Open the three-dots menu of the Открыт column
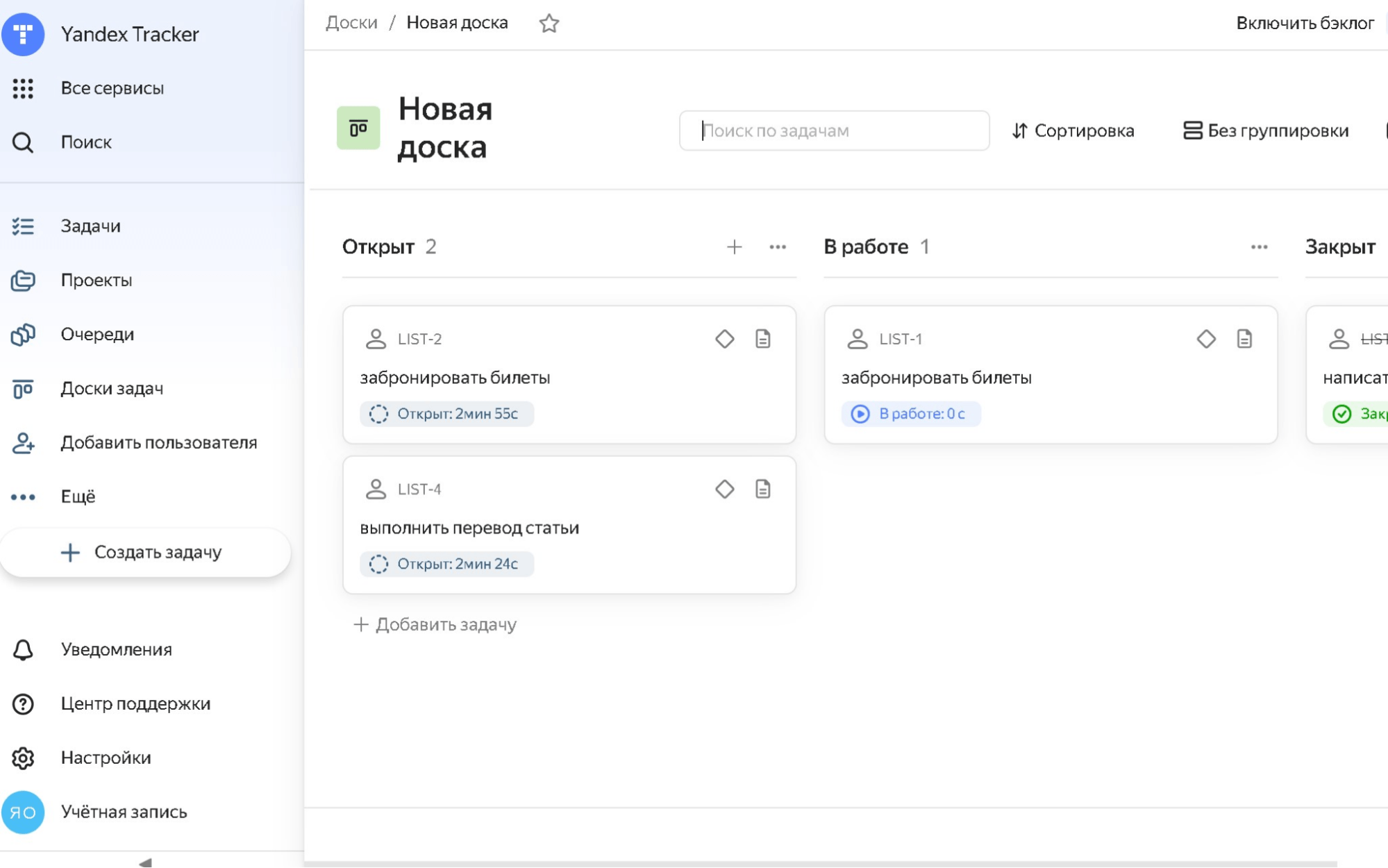 point(777,247)
